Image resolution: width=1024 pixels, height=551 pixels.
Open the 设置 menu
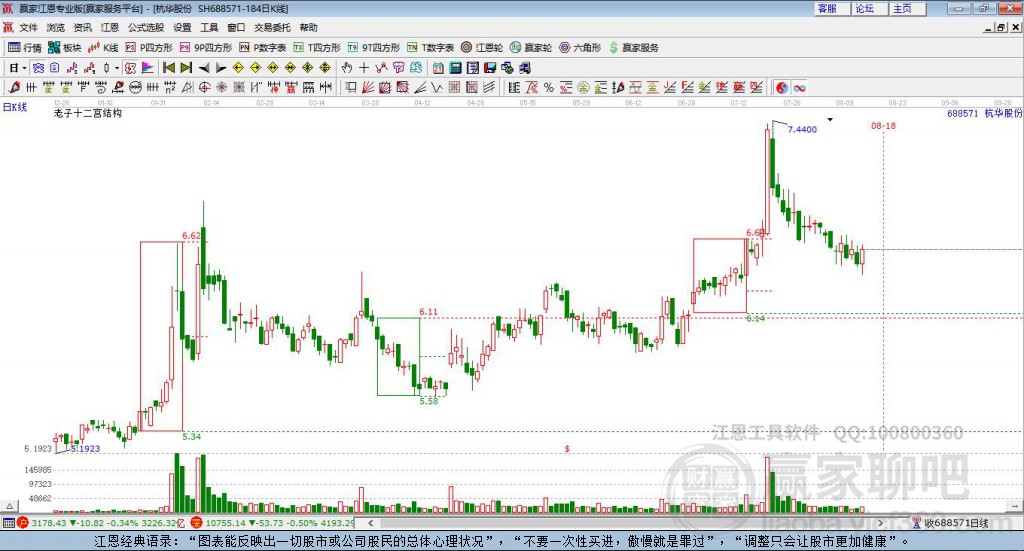[x=182, y=27]
